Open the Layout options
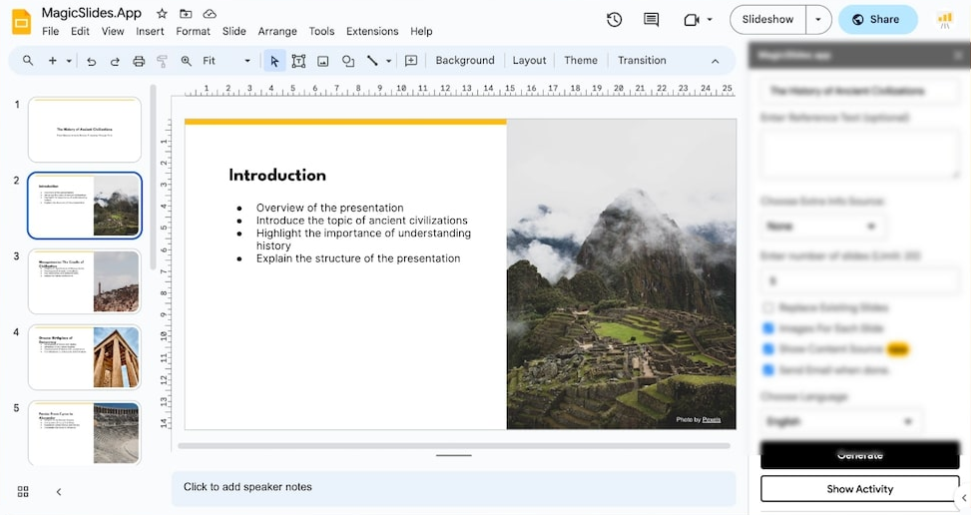This screenshot has width=971, height=515. (529, 61)
